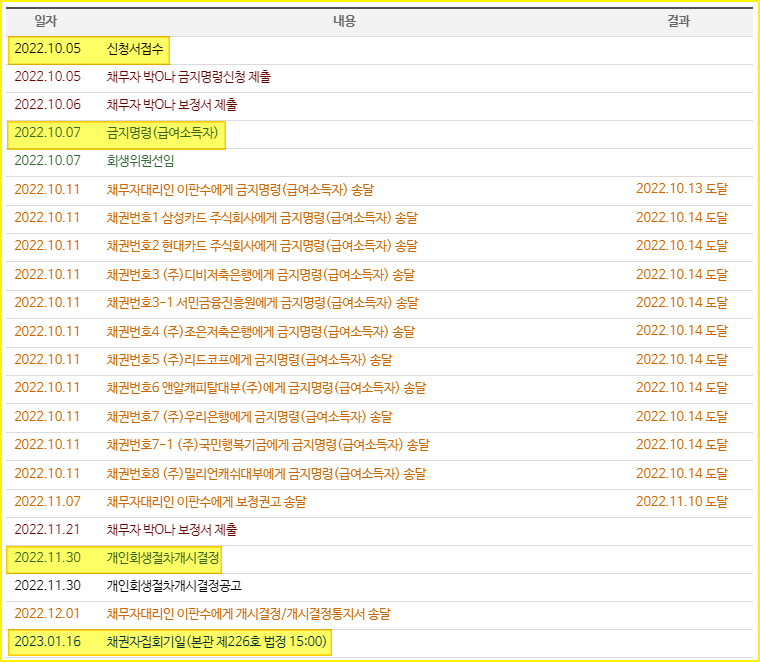Click the 개인회생절차개시결정공고 entry

tap(174, 586)
